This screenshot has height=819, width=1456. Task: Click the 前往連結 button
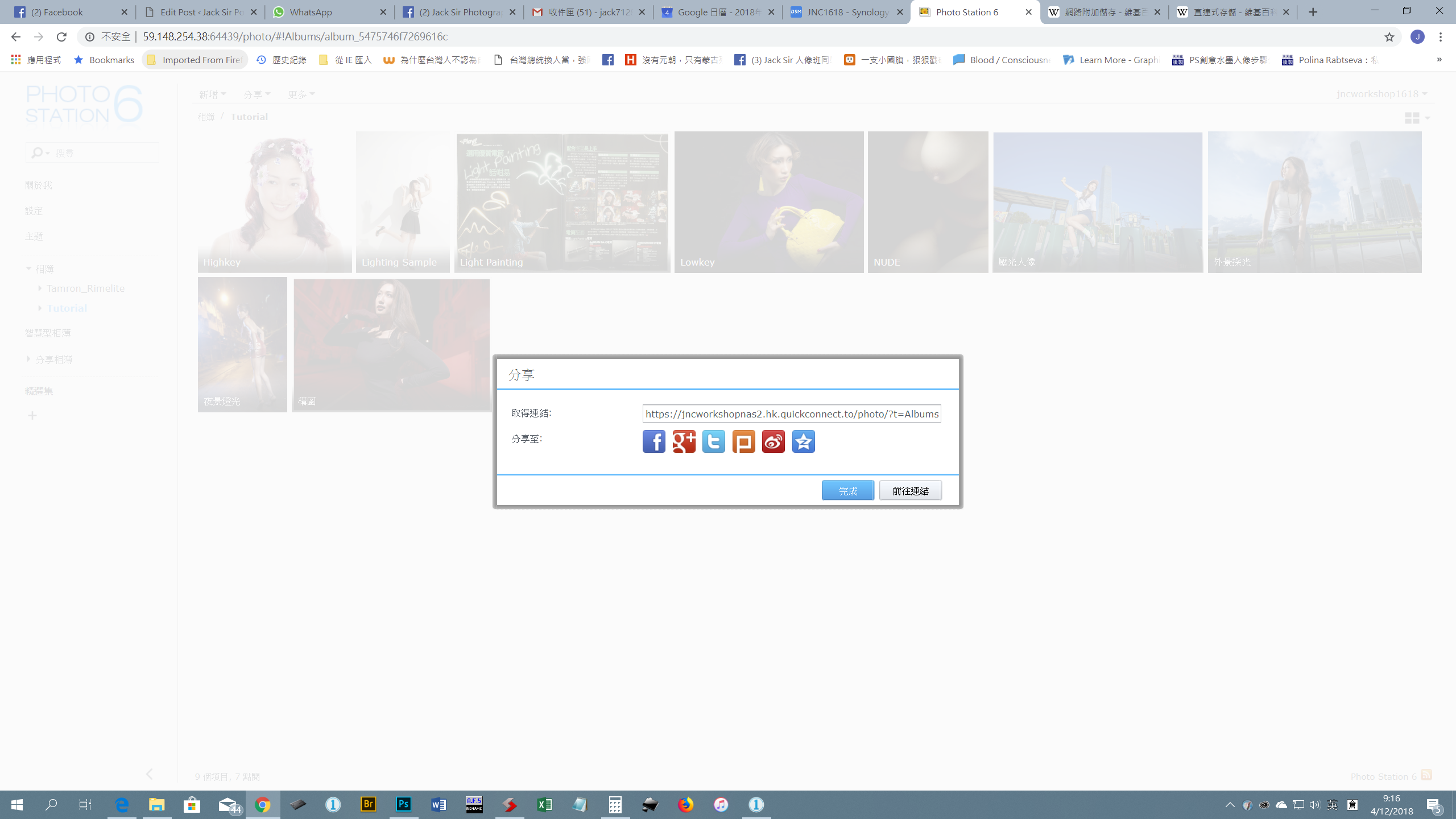tap(911, 490)
